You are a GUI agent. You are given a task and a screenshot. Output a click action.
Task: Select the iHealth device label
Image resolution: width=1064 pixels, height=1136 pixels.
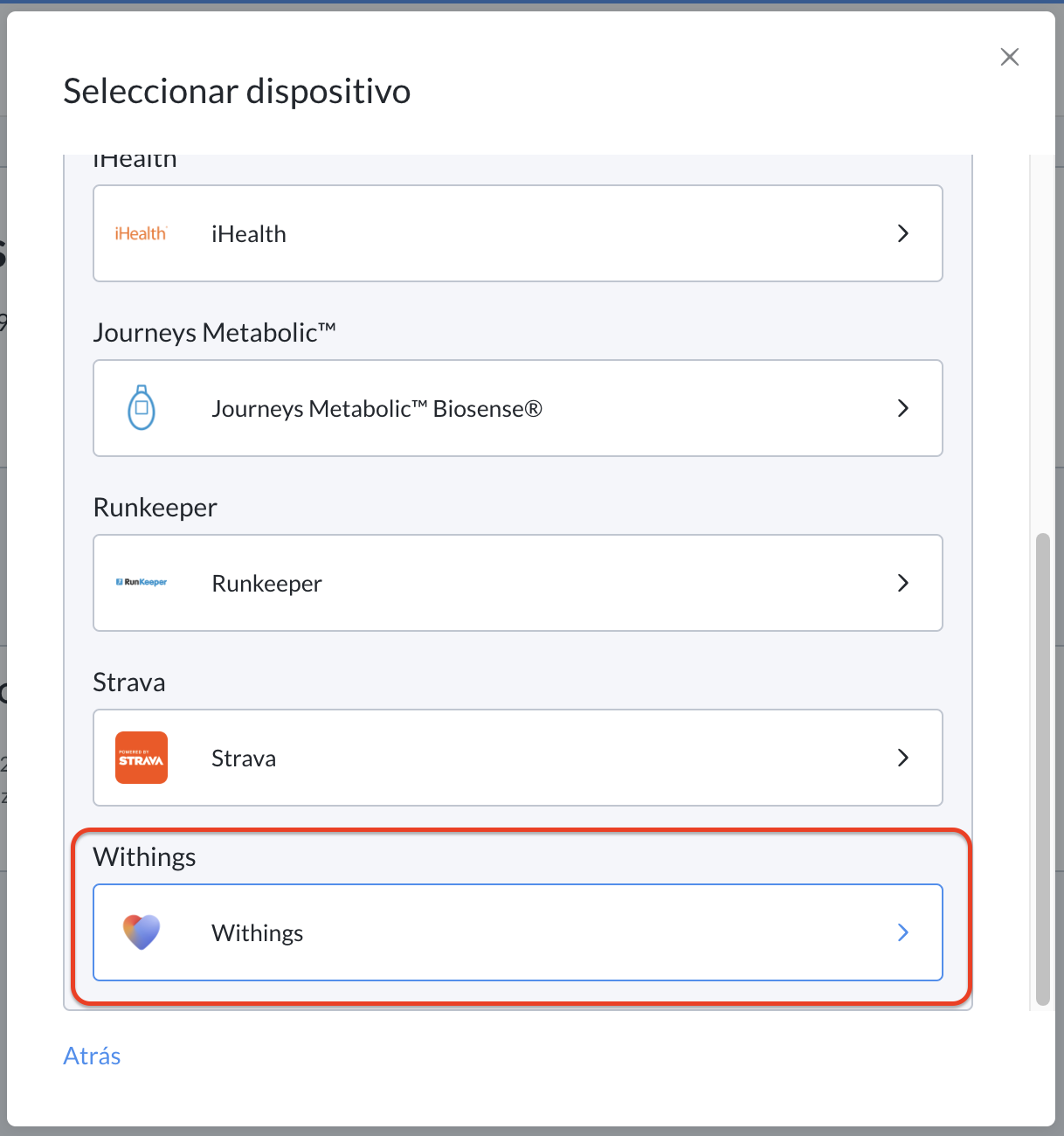pyautogui.click(x=249, y=234)
